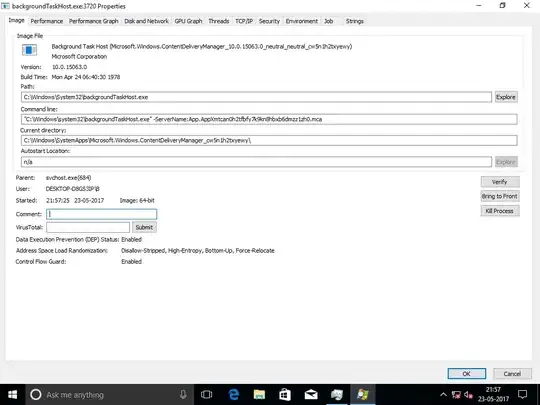Open the Action Center notifications icon

523,395
